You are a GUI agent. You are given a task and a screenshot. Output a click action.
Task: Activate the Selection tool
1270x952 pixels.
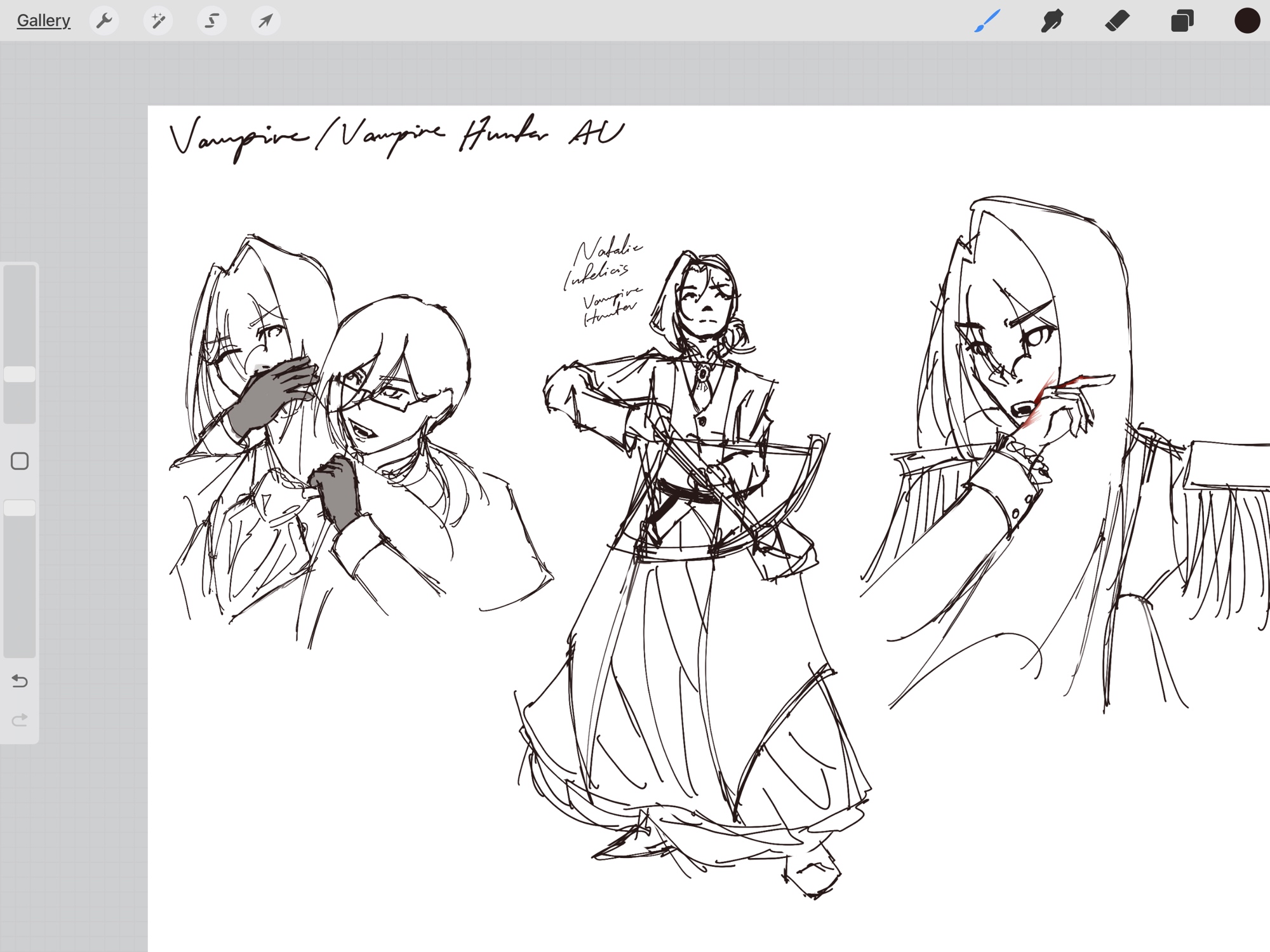tap(212, 21)
